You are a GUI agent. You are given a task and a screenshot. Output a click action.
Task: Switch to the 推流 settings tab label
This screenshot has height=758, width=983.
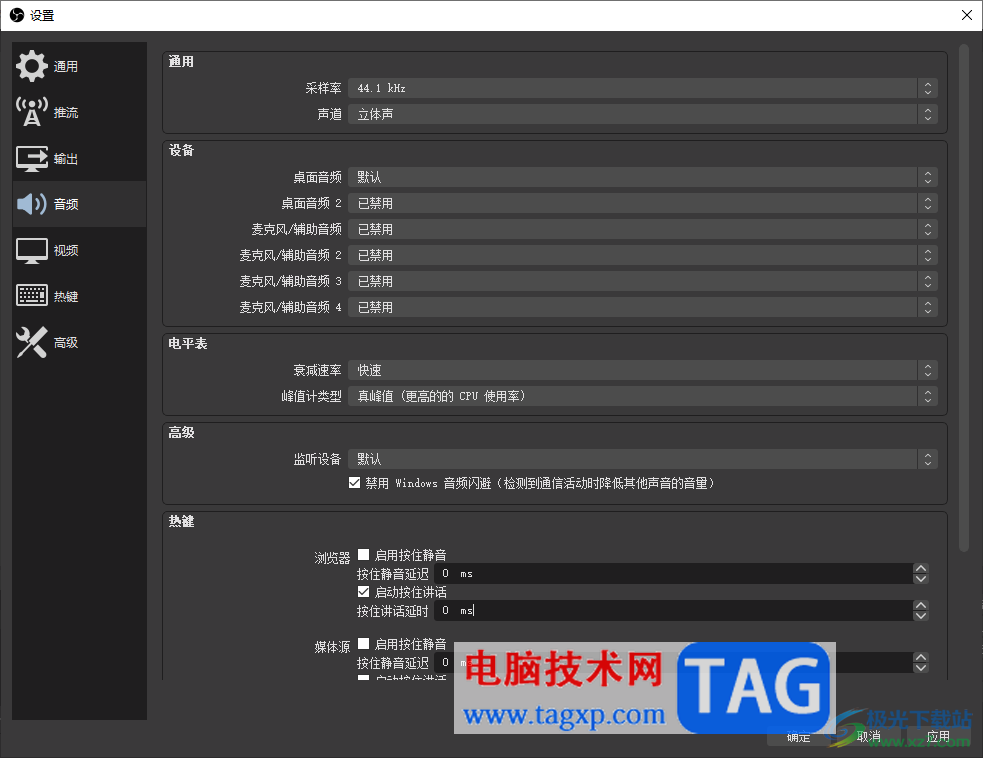[66, 112]
